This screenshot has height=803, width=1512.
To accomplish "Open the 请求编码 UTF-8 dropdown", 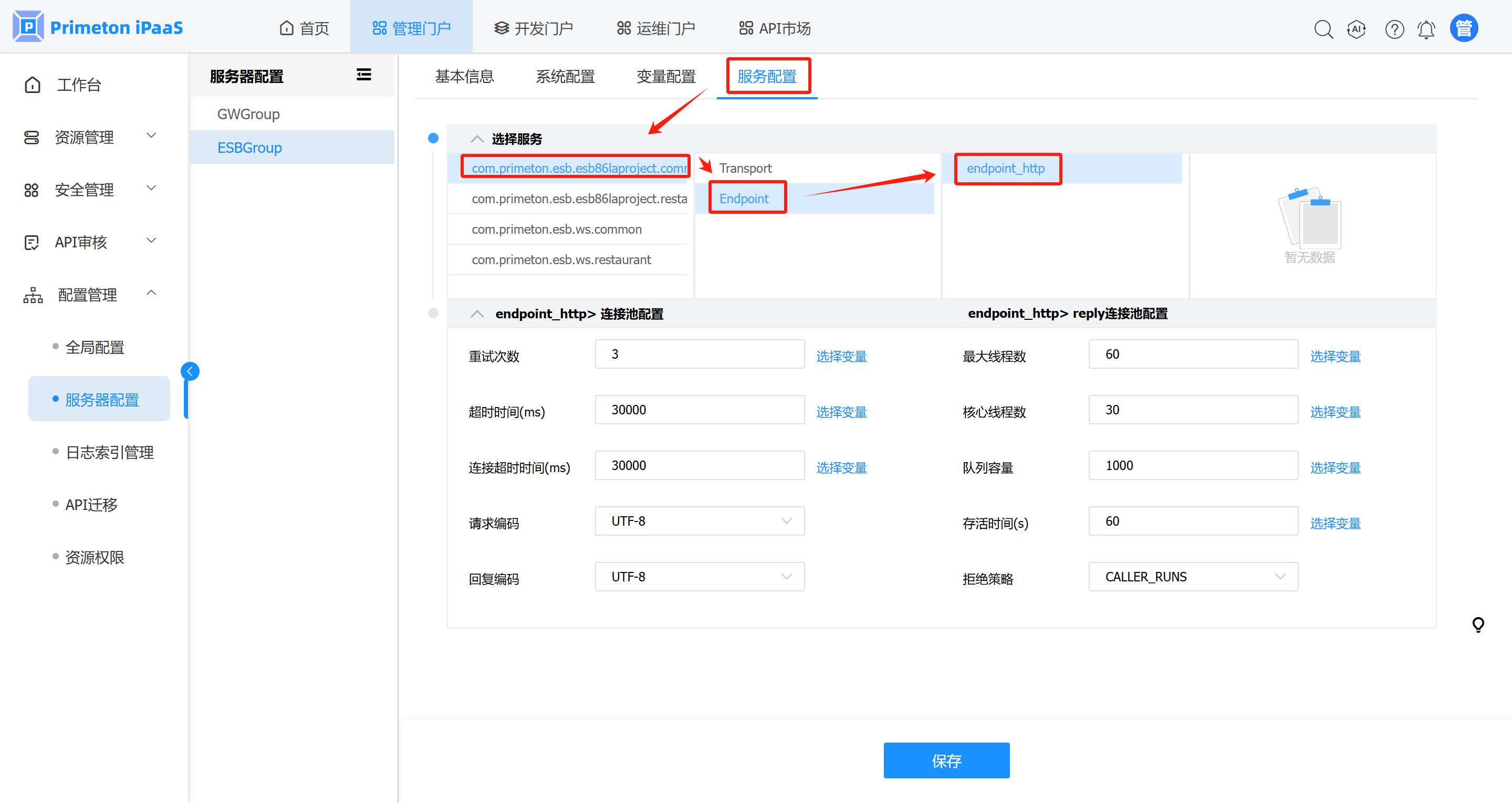I will click(x=699, y=522).
